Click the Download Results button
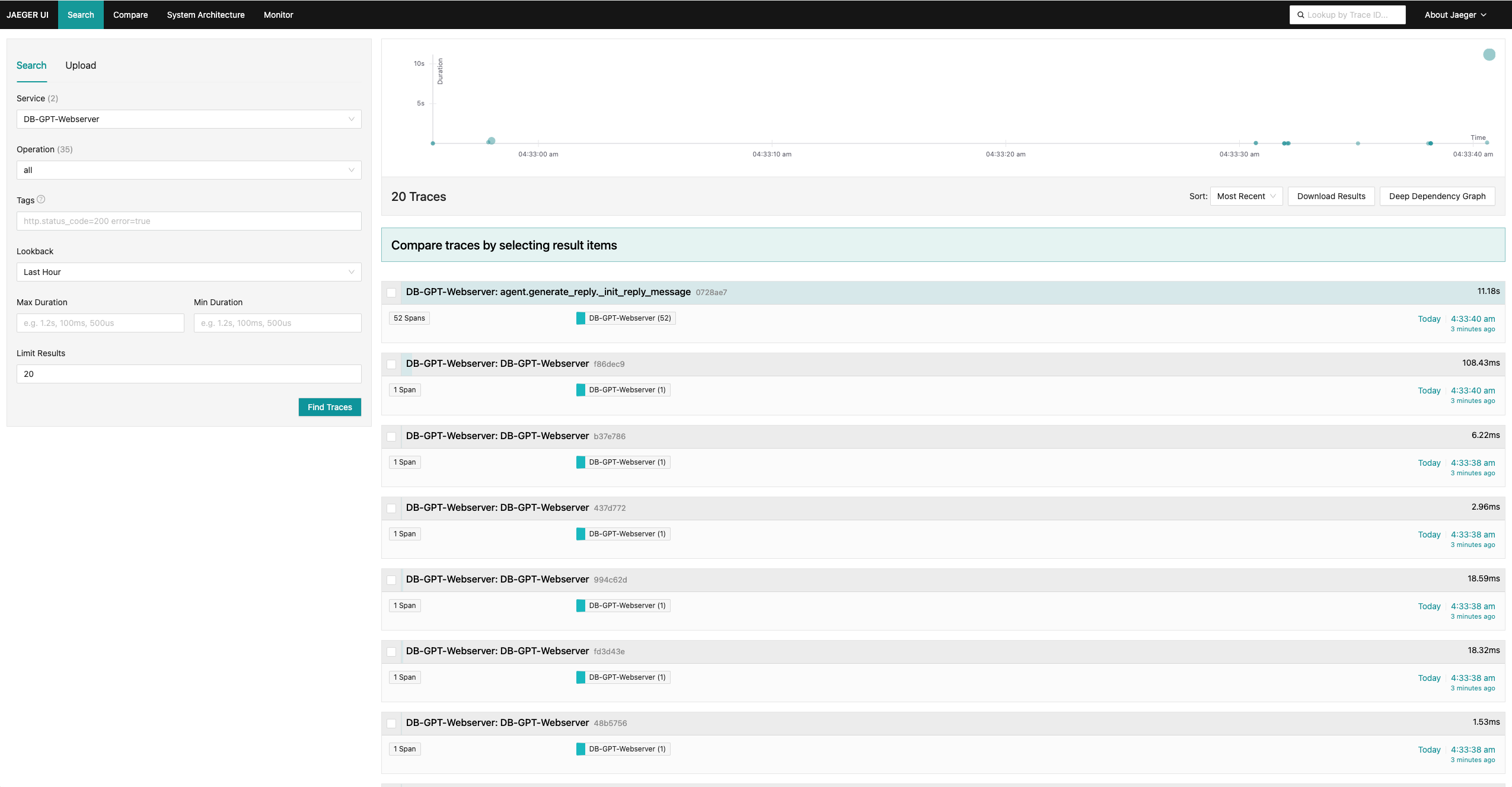Image resolution: width=1512 pixels, height=787 pixels. click(1331, 196)
